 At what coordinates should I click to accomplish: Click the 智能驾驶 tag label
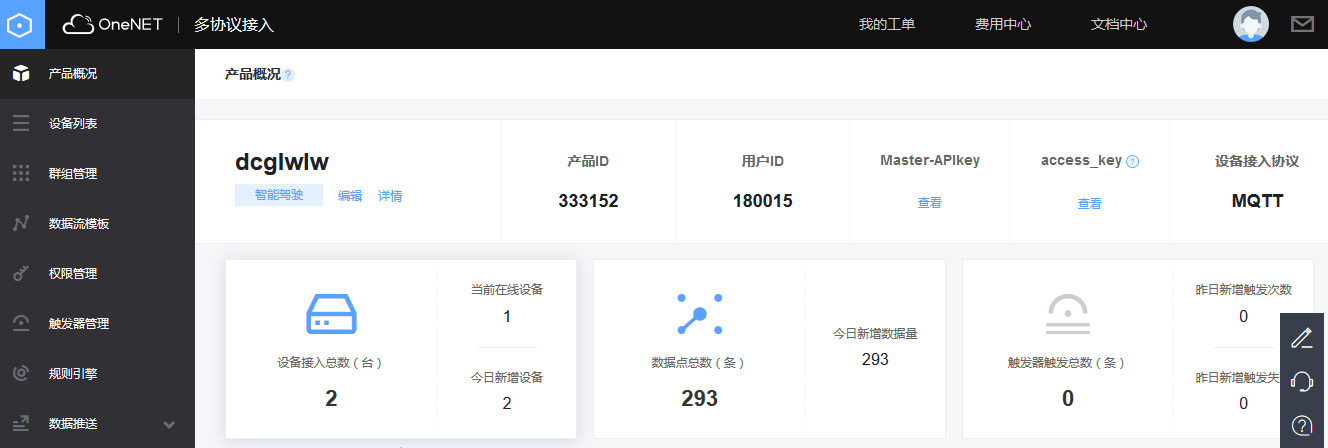coord(279,195)
